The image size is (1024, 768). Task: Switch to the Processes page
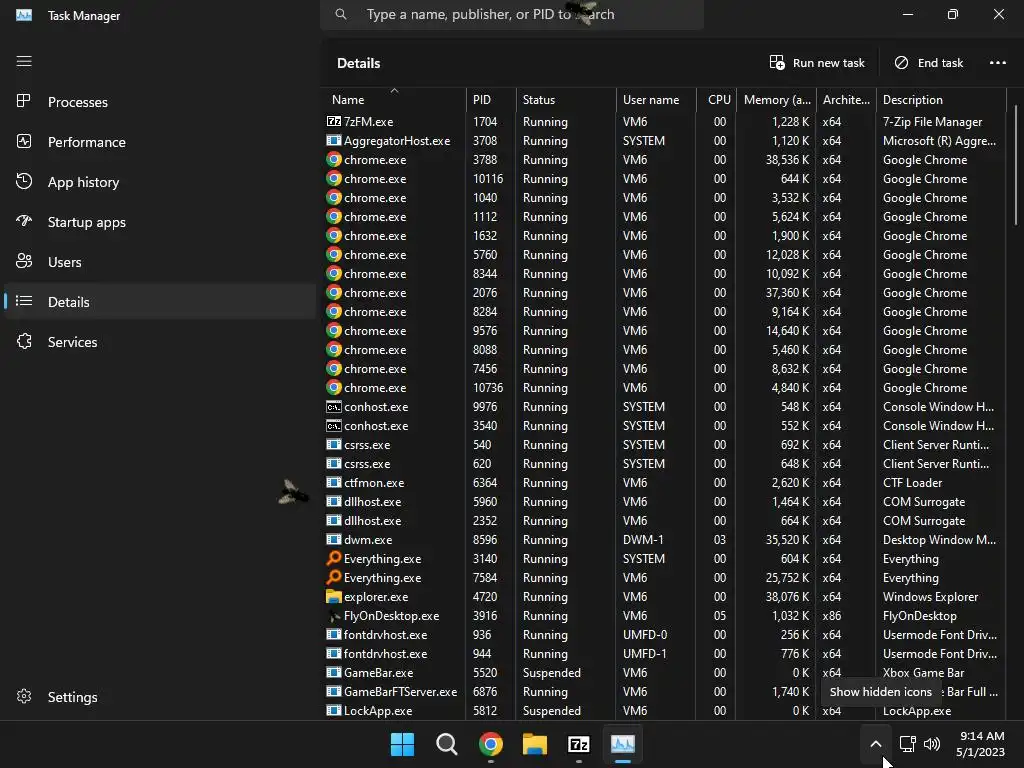coord(160,102)
